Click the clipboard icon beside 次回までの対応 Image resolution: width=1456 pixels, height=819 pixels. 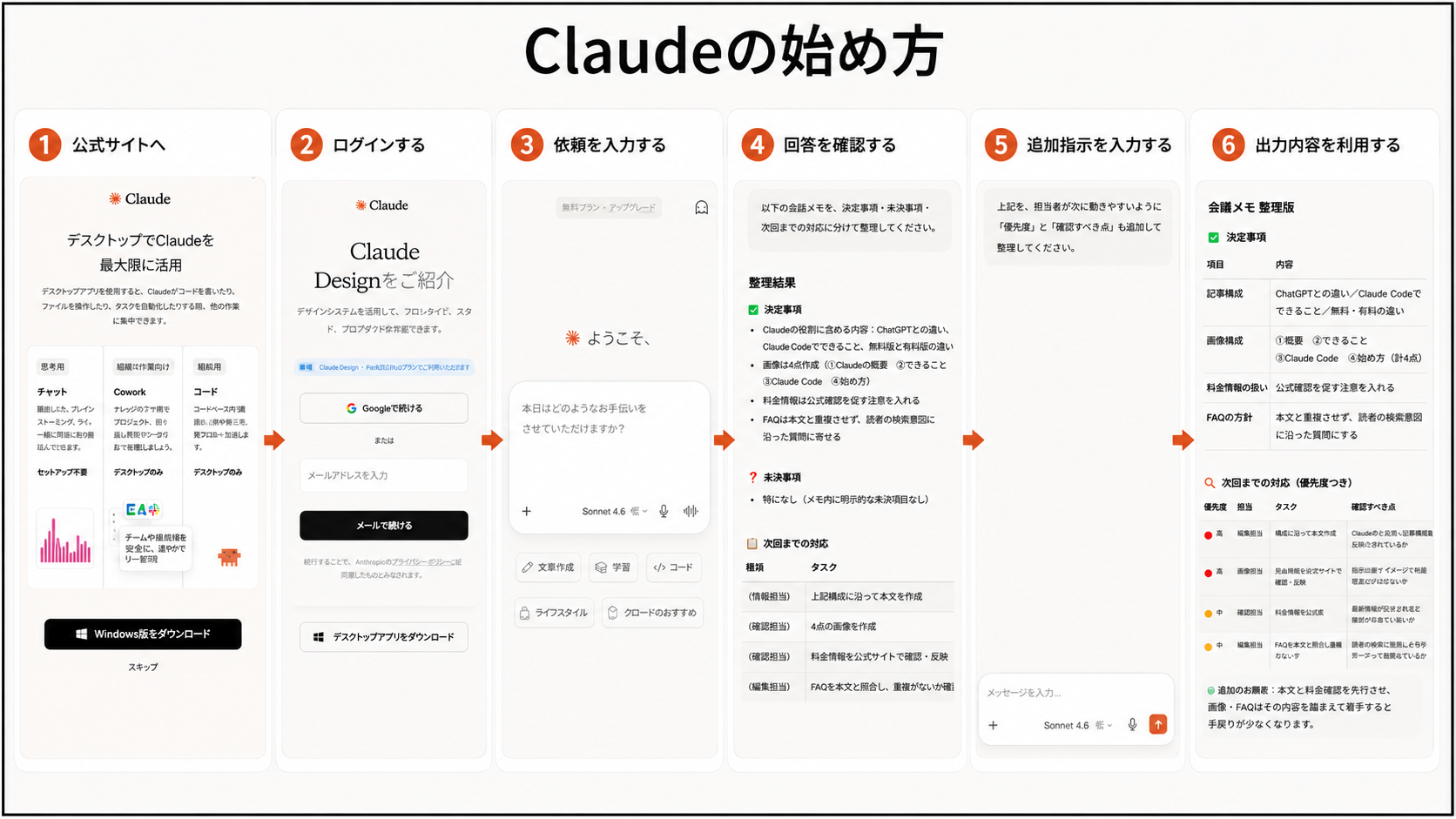(x=752, y=543)
